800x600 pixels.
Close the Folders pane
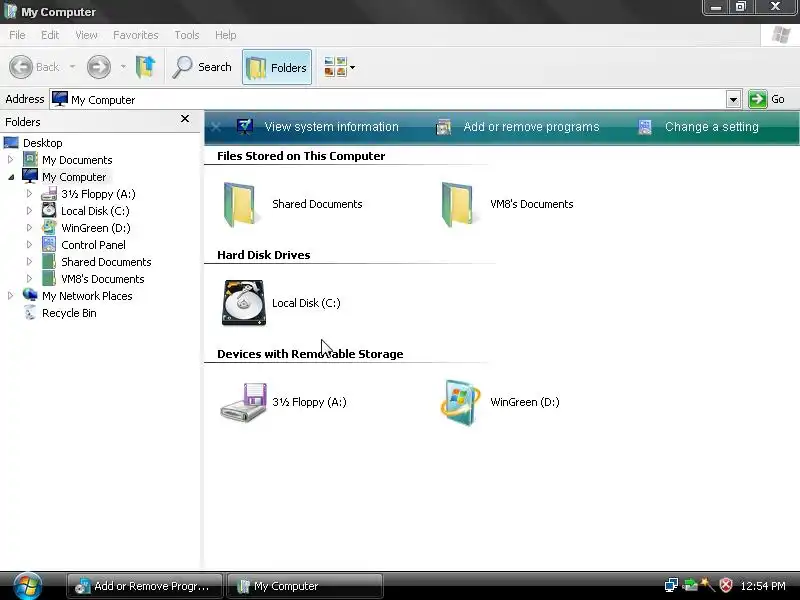[185, 119]
